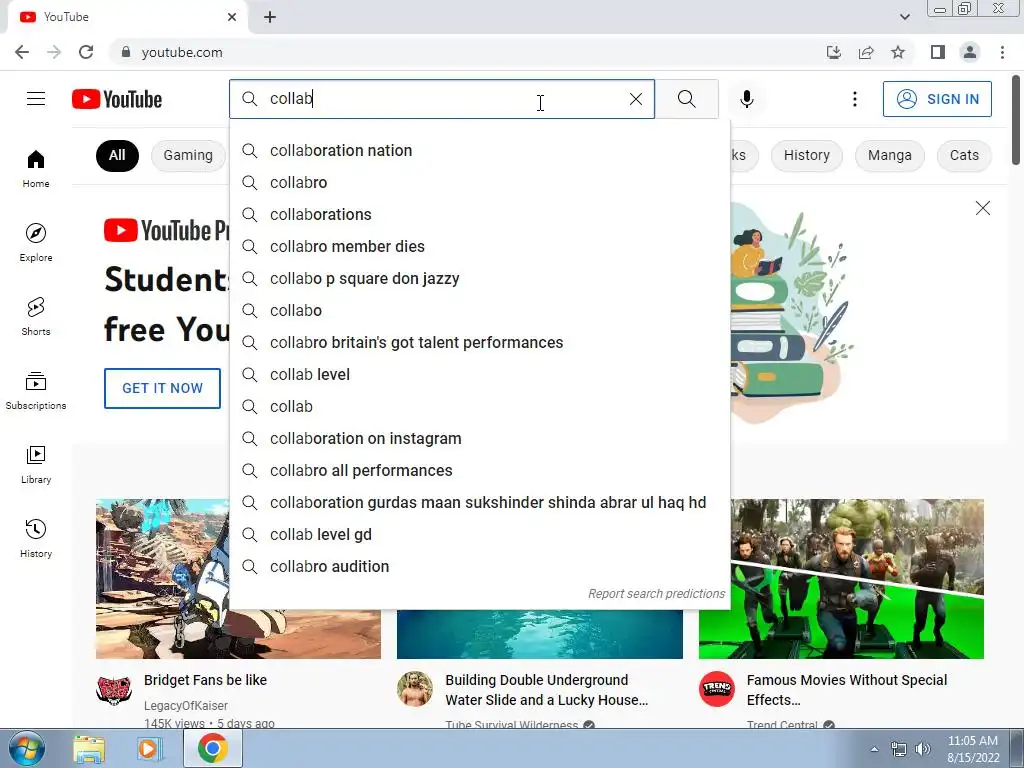Share this page icon in address bar
This screenshot has height=768, width=1024.
coord(866,52)
